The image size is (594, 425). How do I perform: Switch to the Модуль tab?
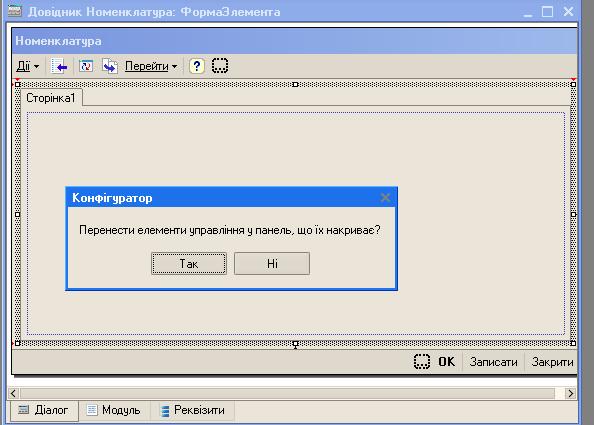(114, 410)
